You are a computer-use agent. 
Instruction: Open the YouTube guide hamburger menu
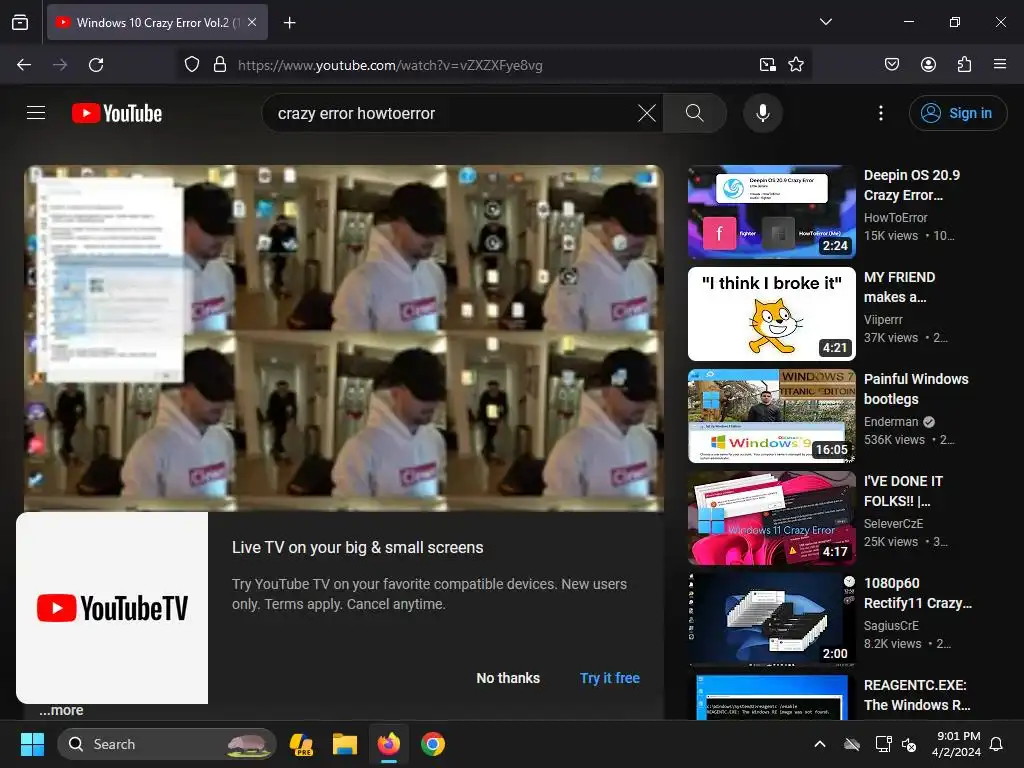pyautogui.click(x=36, y=113)
